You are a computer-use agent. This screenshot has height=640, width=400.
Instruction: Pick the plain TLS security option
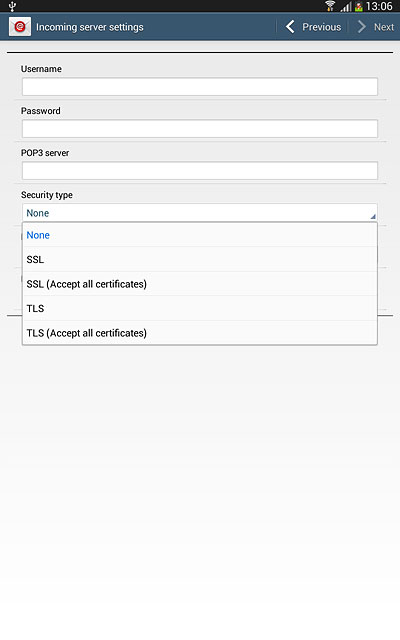(200, 309)
